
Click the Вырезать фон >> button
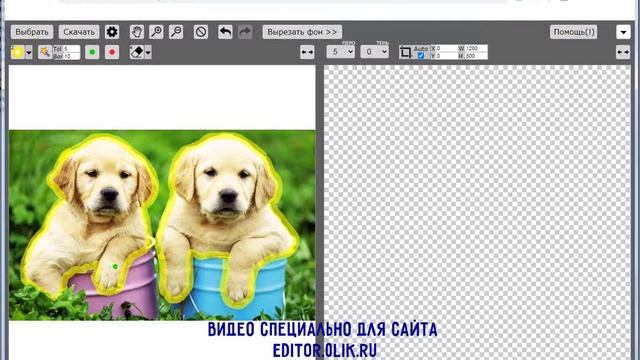click(x=302, y=32)
